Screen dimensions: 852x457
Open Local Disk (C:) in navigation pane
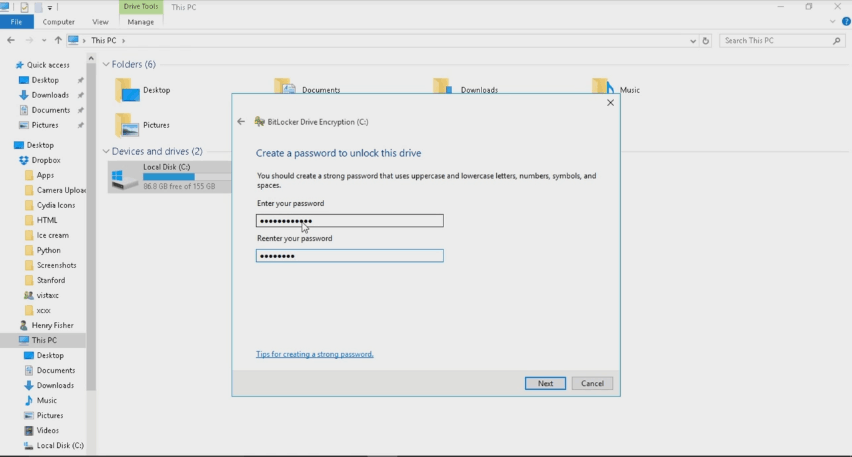tap(60, 446)
